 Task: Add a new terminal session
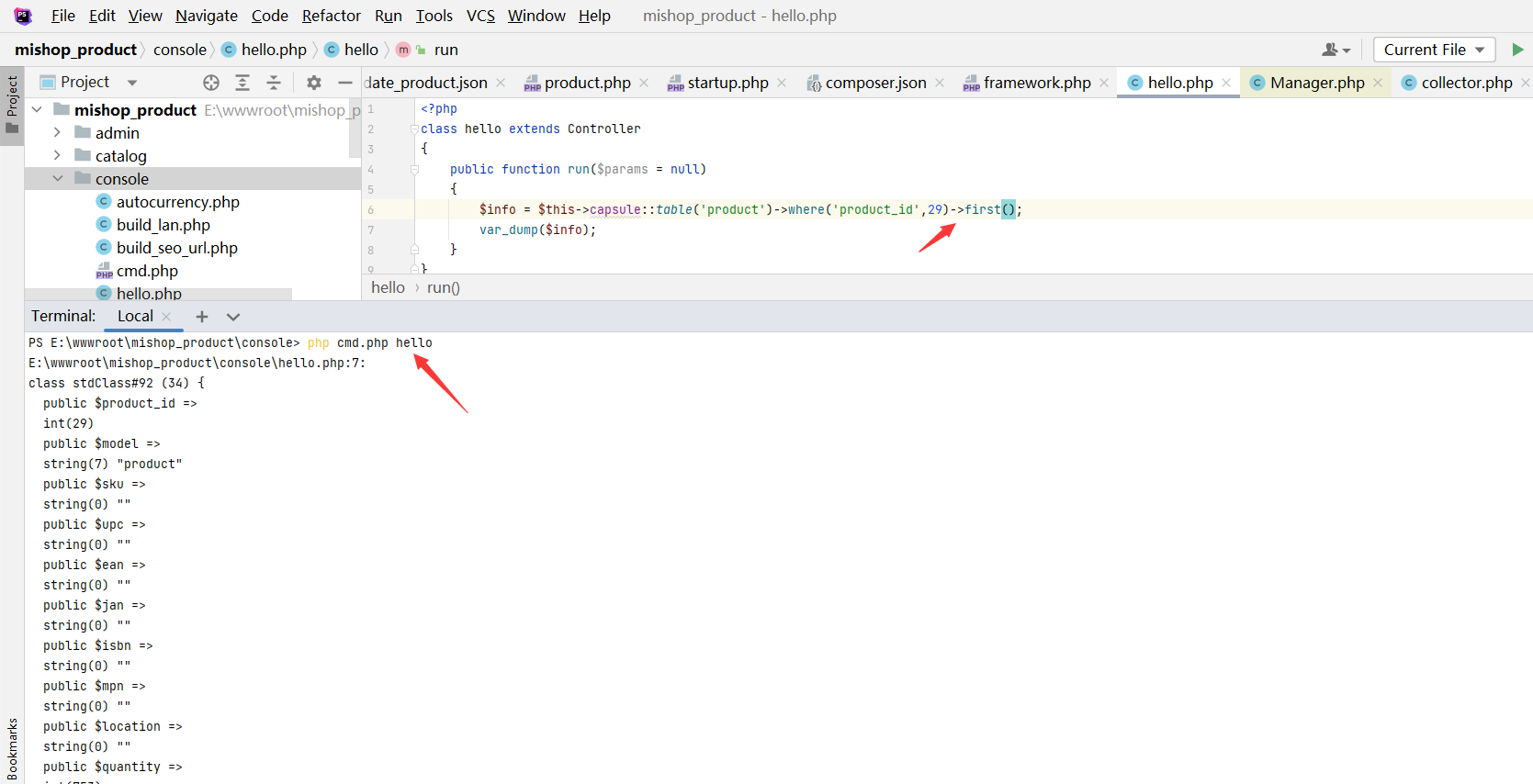coord(202,317)
